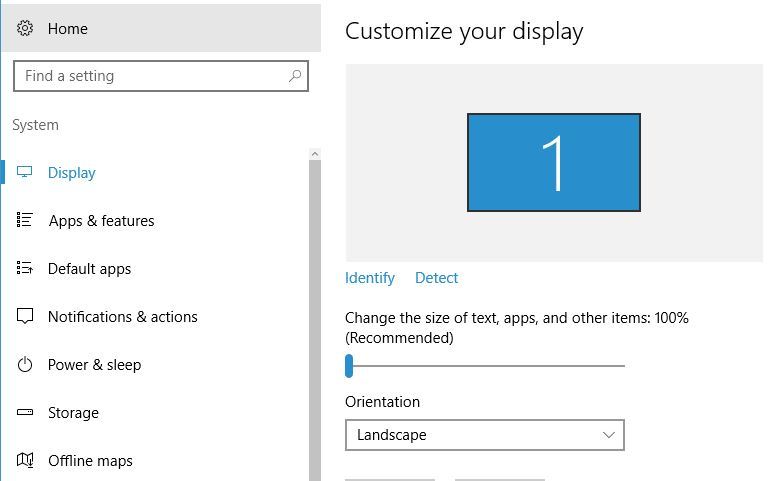Select the blue monitor 1 thumbnail
Viewport: 783px width, 481px height.
(554, 162)
